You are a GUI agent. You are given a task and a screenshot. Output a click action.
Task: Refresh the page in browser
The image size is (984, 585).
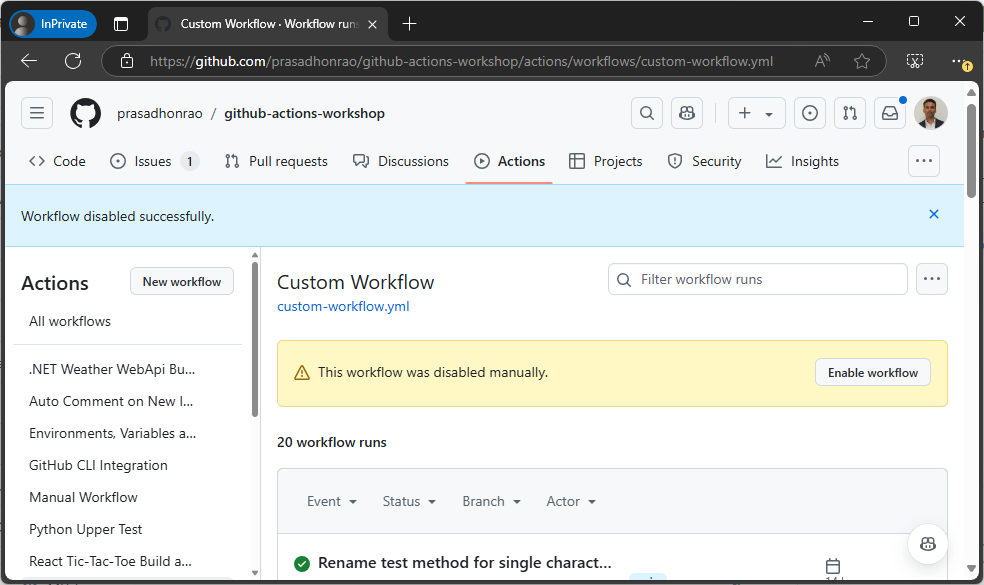pos(73,61)
